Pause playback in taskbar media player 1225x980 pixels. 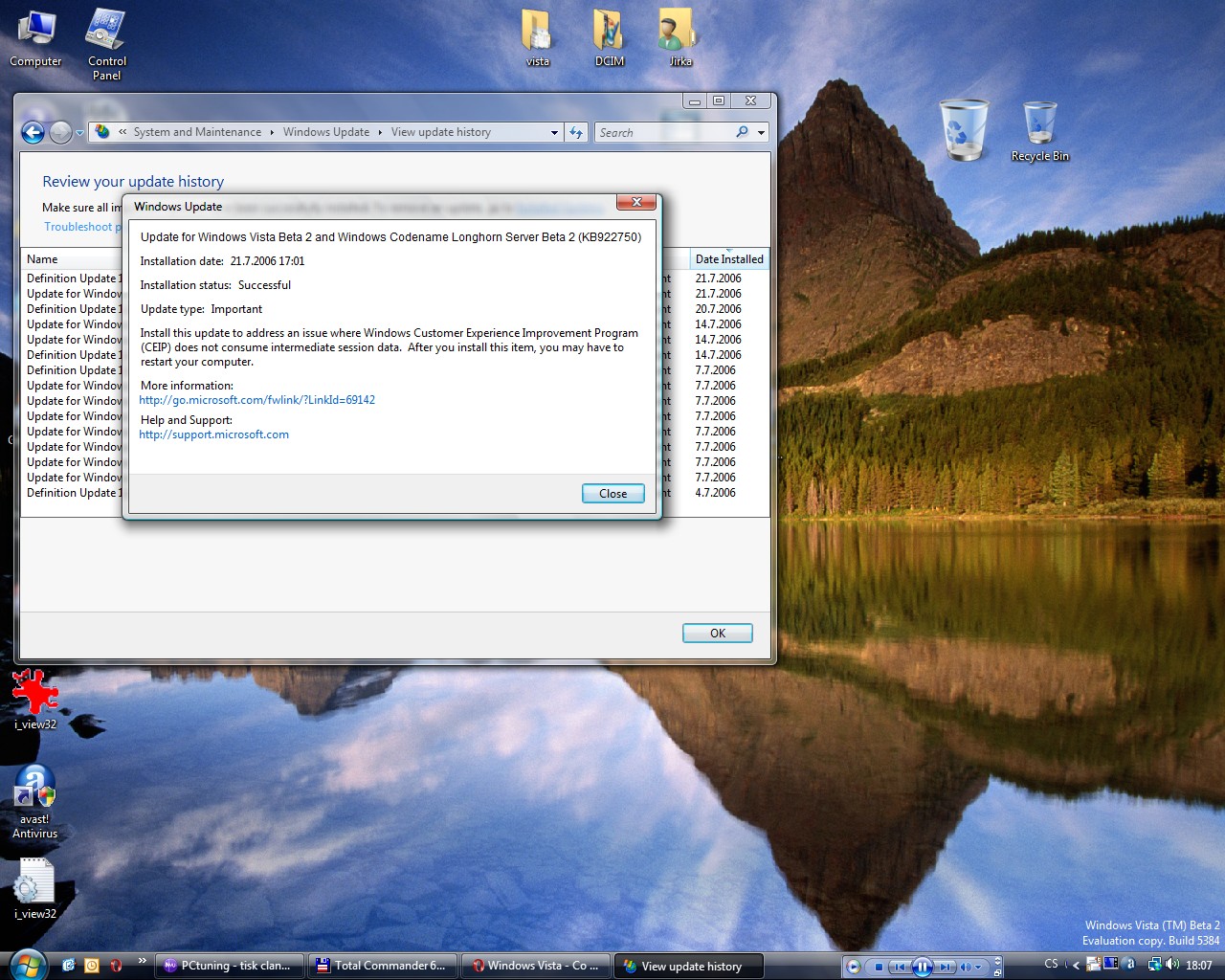coord(922,967)
